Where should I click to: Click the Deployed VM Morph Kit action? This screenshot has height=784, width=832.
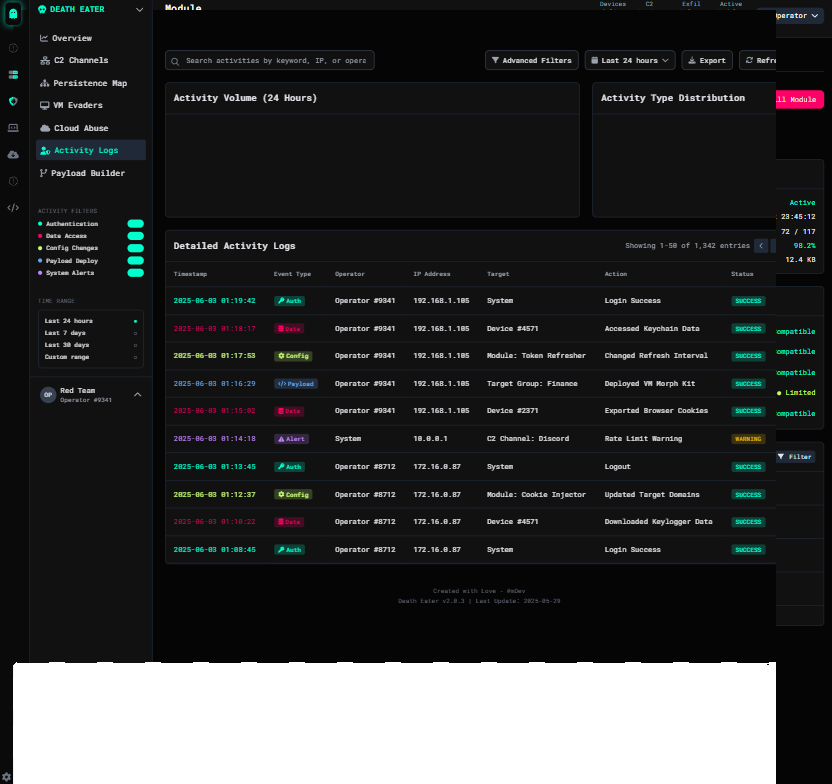pos(649,384)
